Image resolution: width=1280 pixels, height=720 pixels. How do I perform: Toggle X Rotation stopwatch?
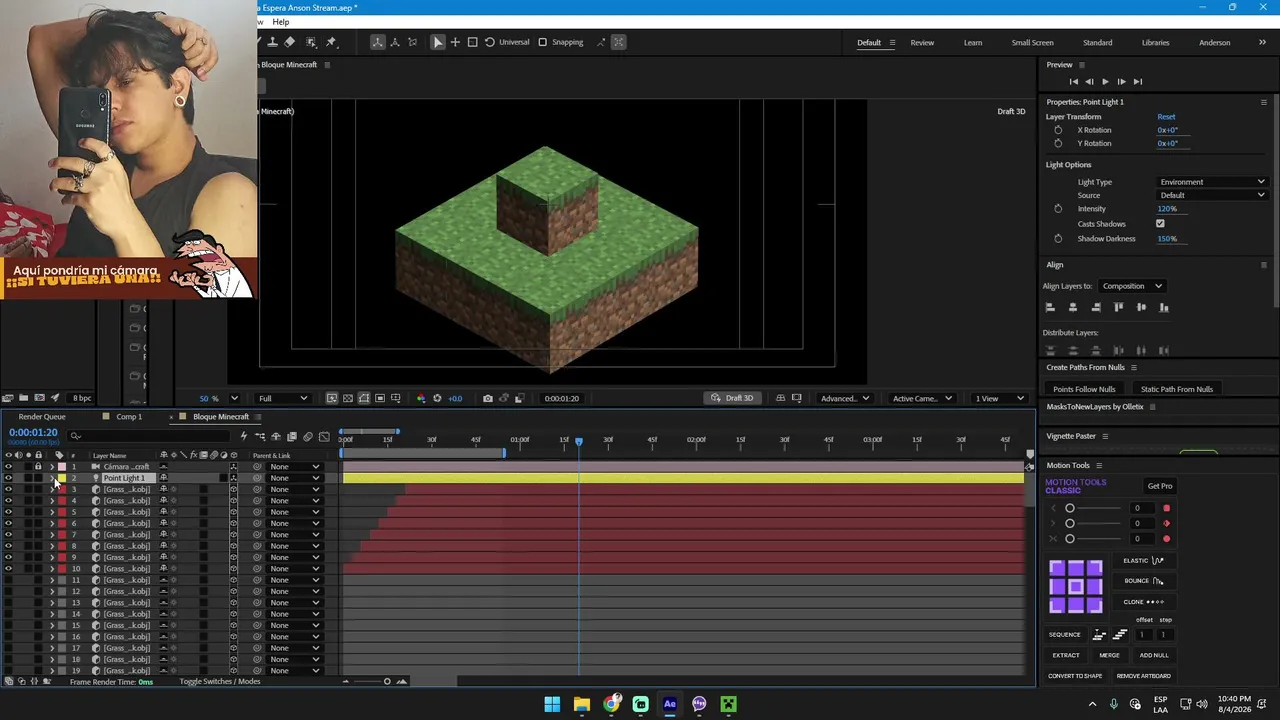click(1058, 130)
